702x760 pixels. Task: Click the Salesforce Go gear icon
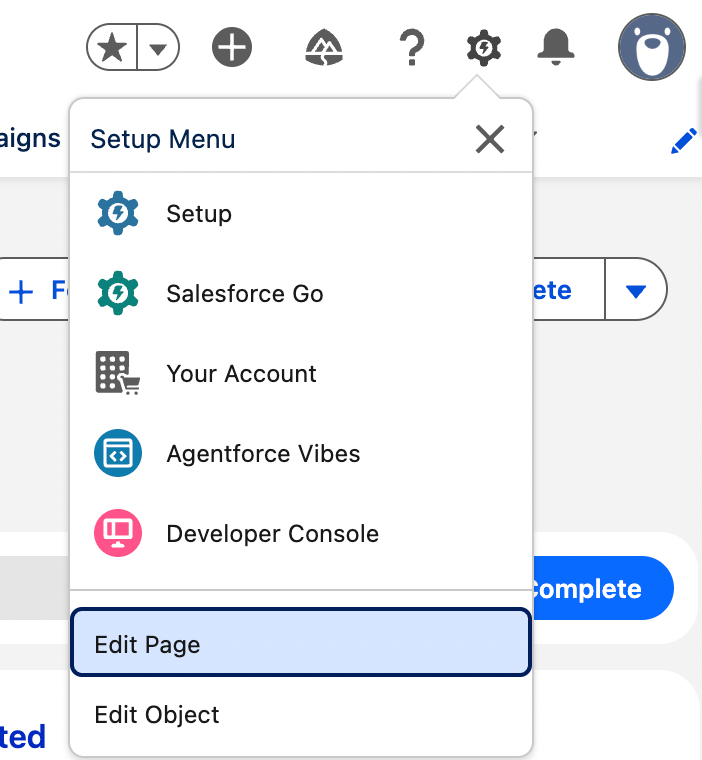point(119,293)
